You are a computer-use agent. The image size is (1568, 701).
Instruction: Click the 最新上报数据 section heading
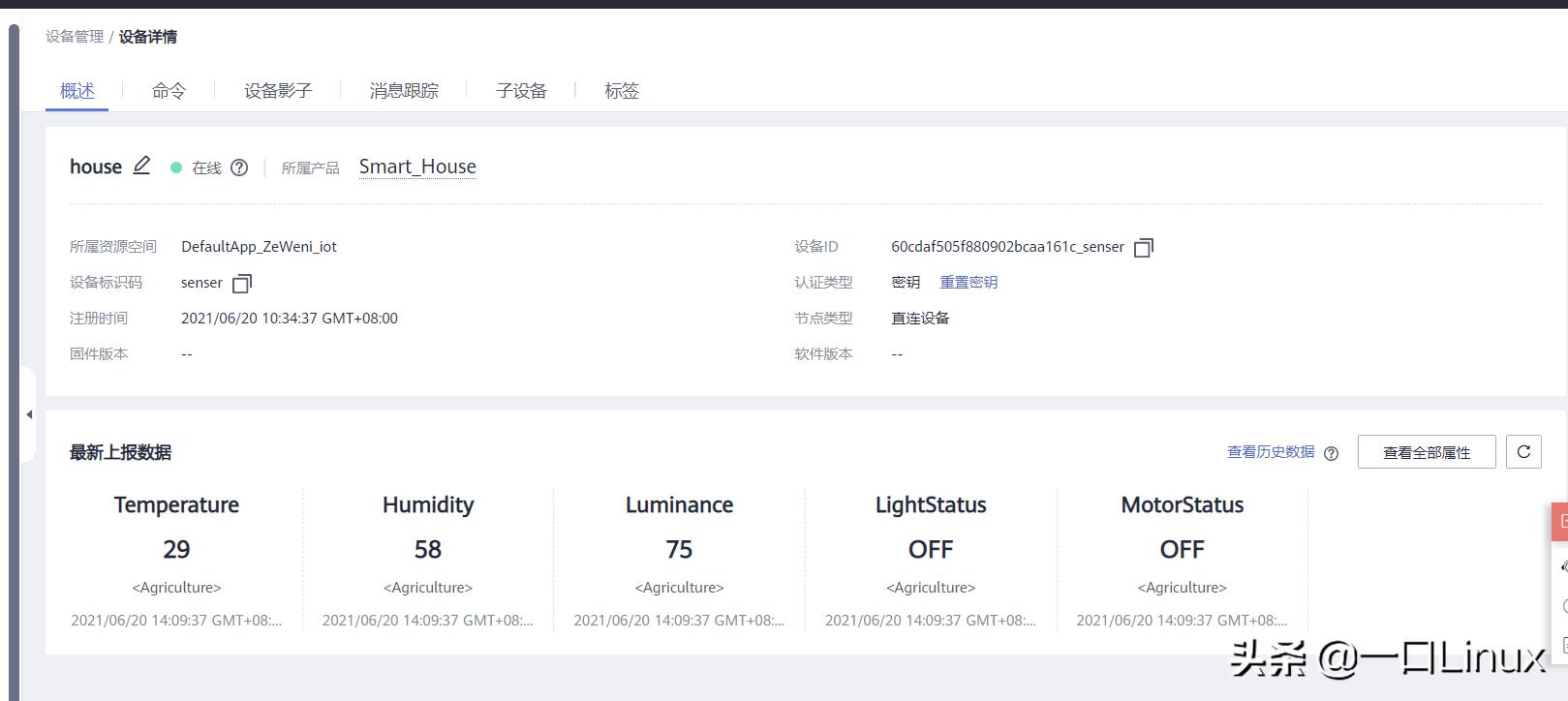point(121,452)
